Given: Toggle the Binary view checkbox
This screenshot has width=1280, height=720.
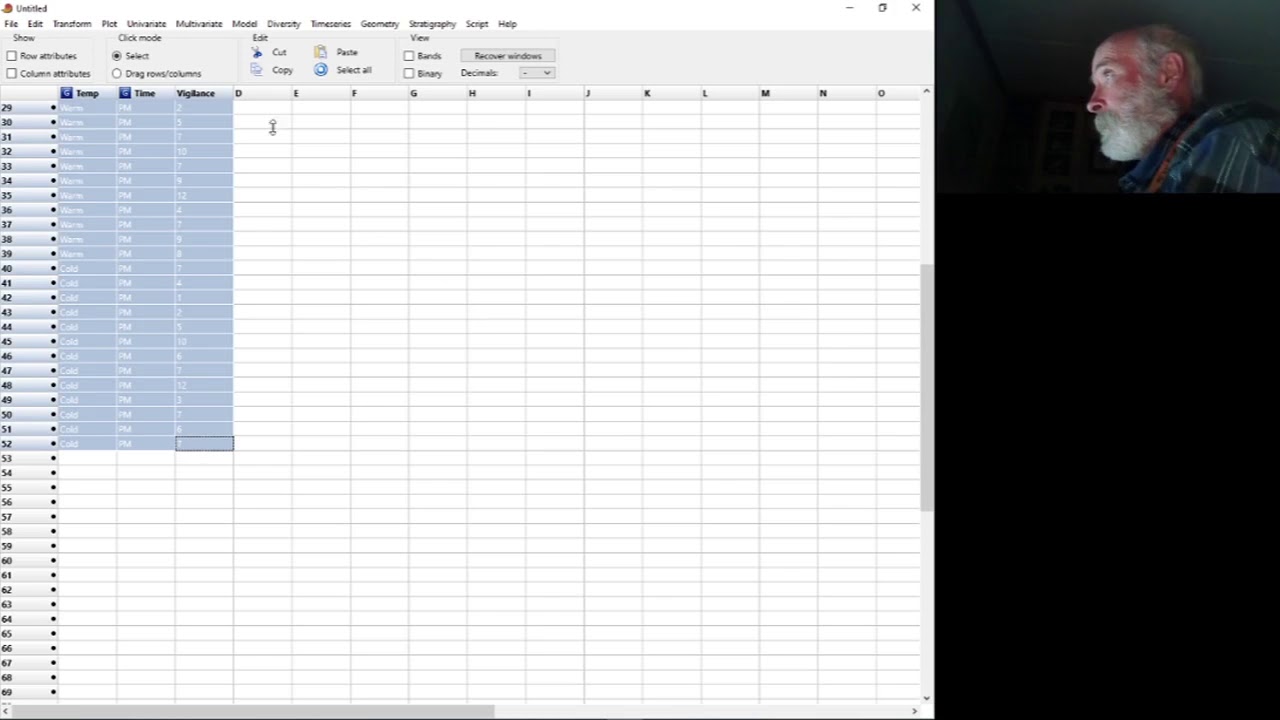Looking at the screenshot, I should (409, 73).
